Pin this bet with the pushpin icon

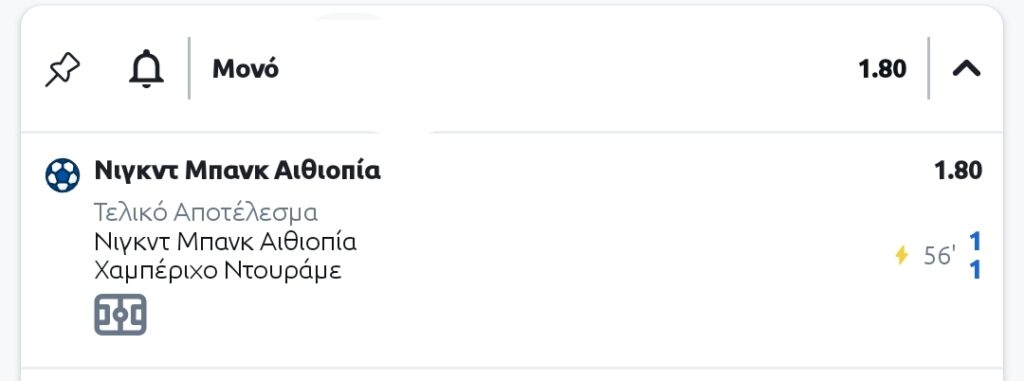coord(62,69)
